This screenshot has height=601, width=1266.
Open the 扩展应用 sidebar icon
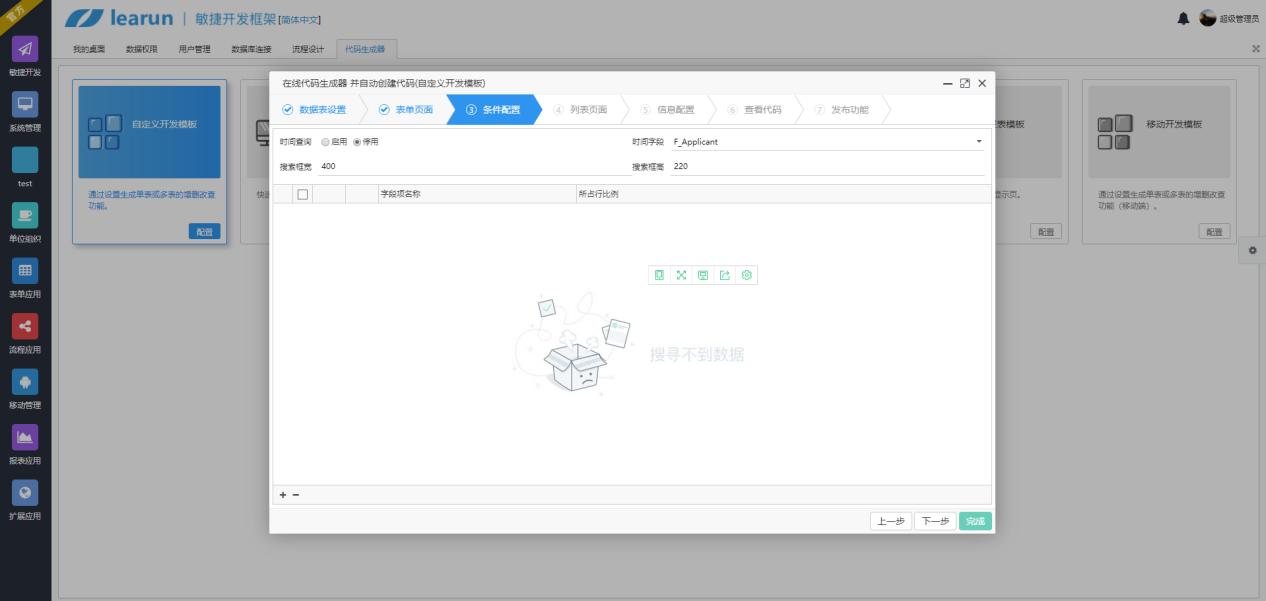25,493
